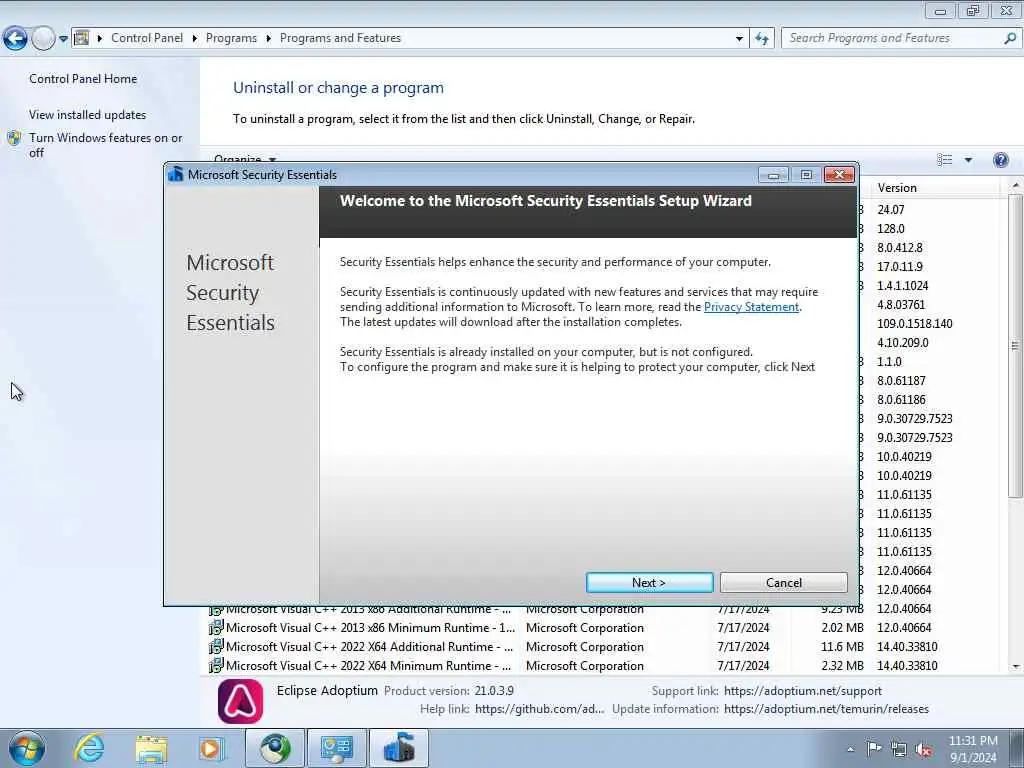This screenshot has height=768, width=1024.
Task: Click the forward navigation arrow
Action: click(x=43, y=39)
